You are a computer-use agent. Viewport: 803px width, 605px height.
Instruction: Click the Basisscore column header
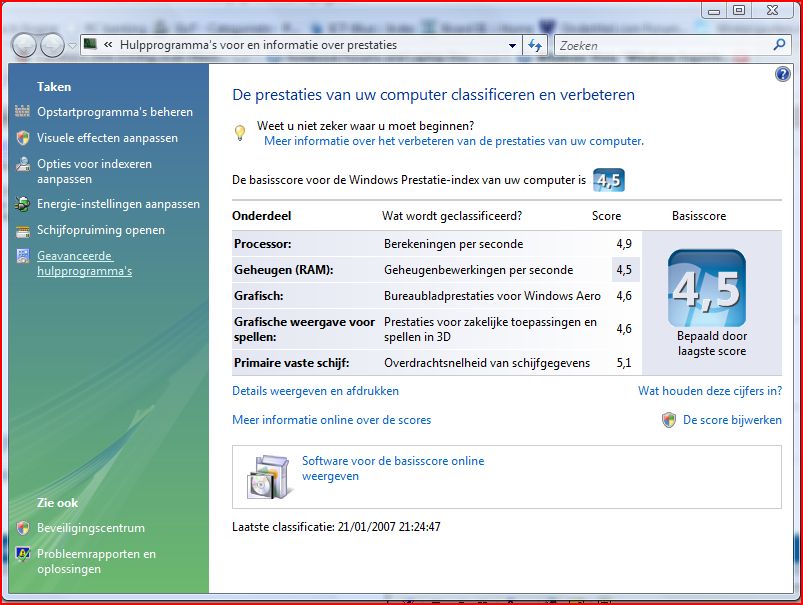click(699, 216)
